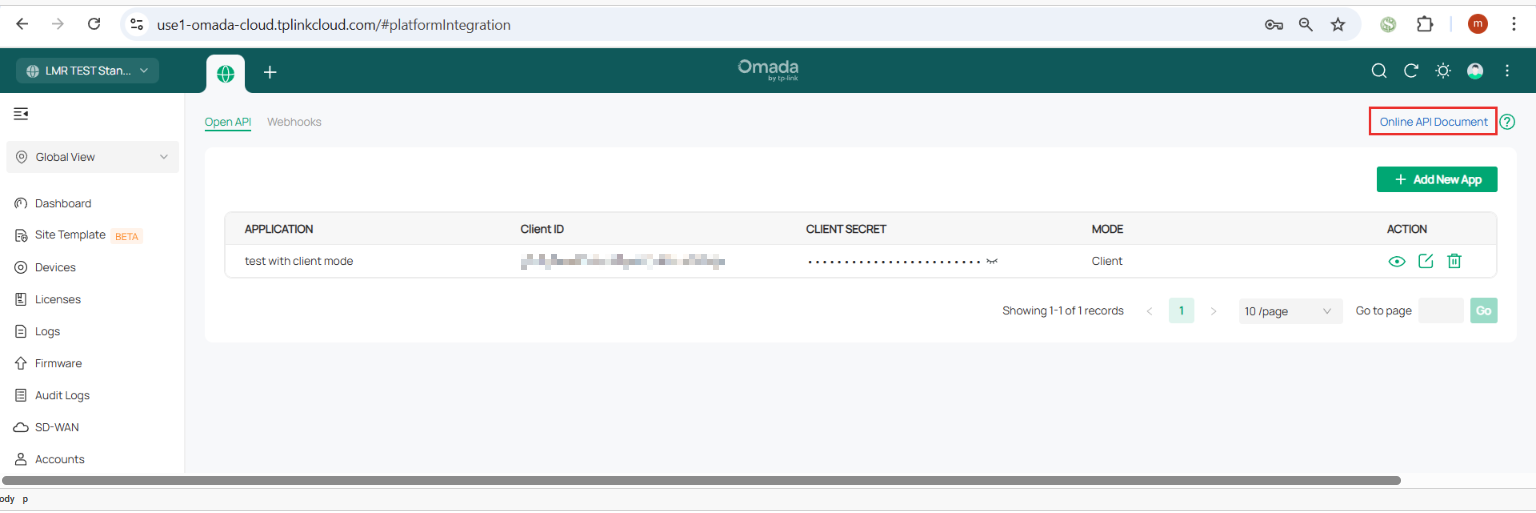Click the Omada by tp-link logo

pos(768,69)
